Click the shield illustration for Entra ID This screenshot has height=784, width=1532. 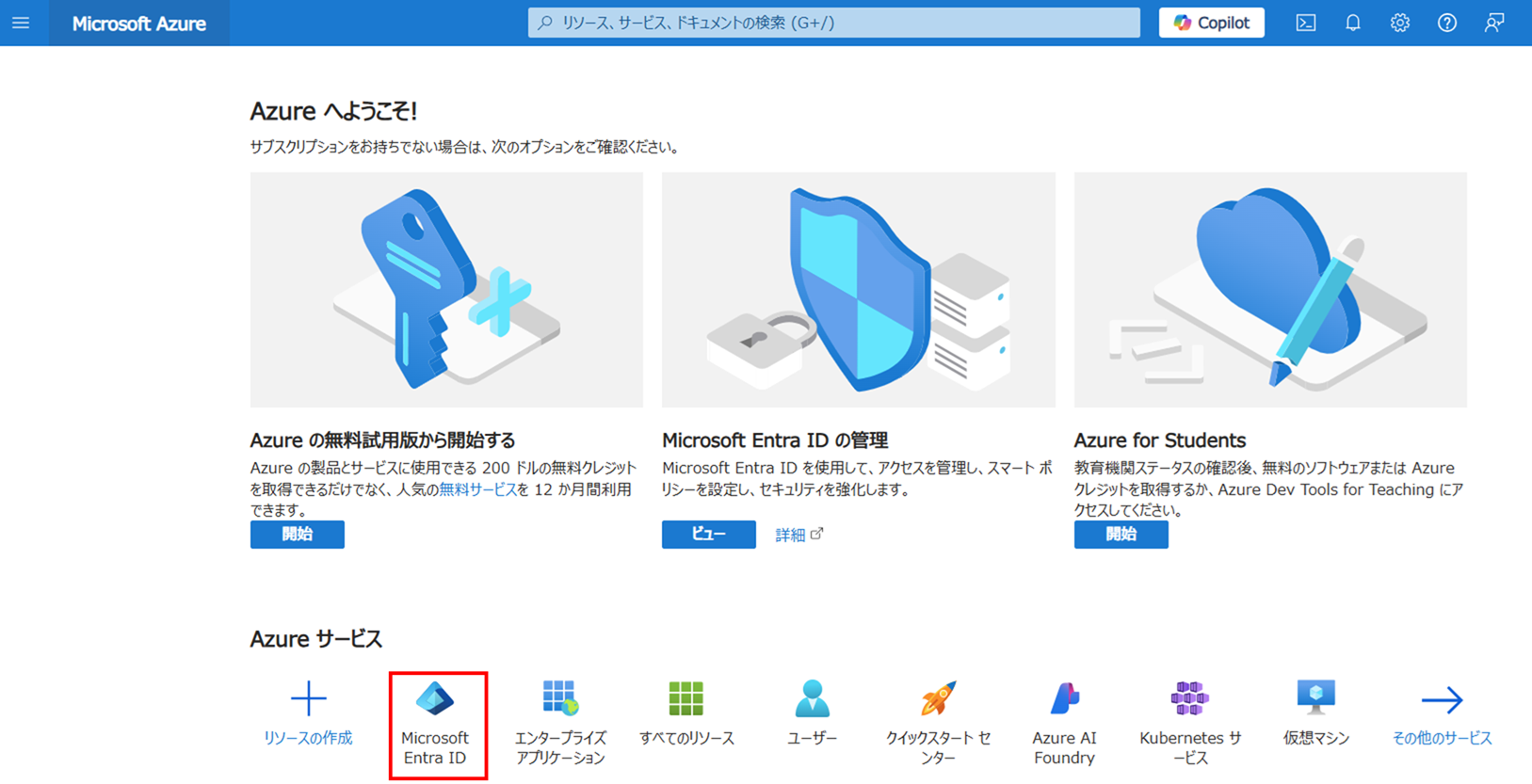pos(858,290)
